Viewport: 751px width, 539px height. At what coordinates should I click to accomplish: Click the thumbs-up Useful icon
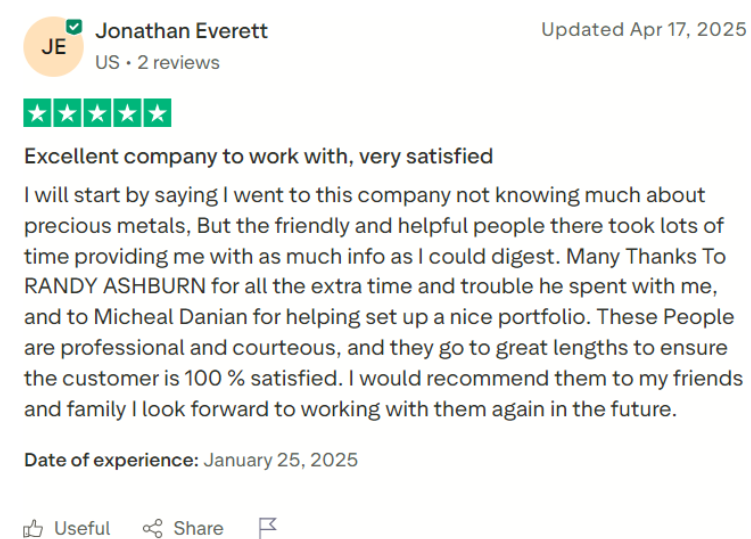click(33, 529)
